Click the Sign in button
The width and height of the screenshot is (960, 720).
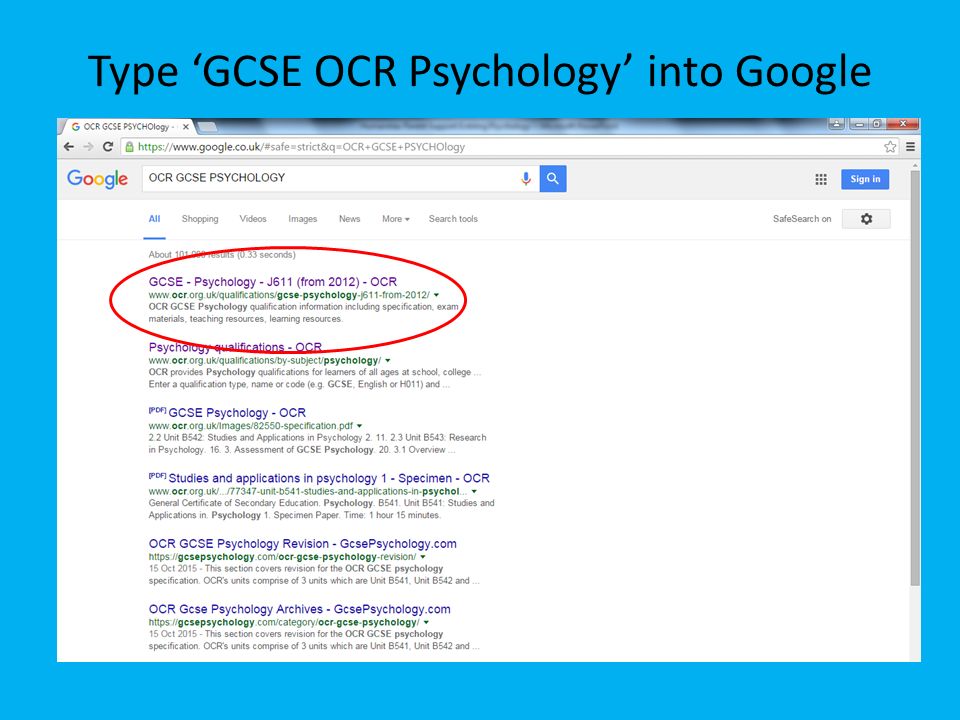click(x=864, y=179)
